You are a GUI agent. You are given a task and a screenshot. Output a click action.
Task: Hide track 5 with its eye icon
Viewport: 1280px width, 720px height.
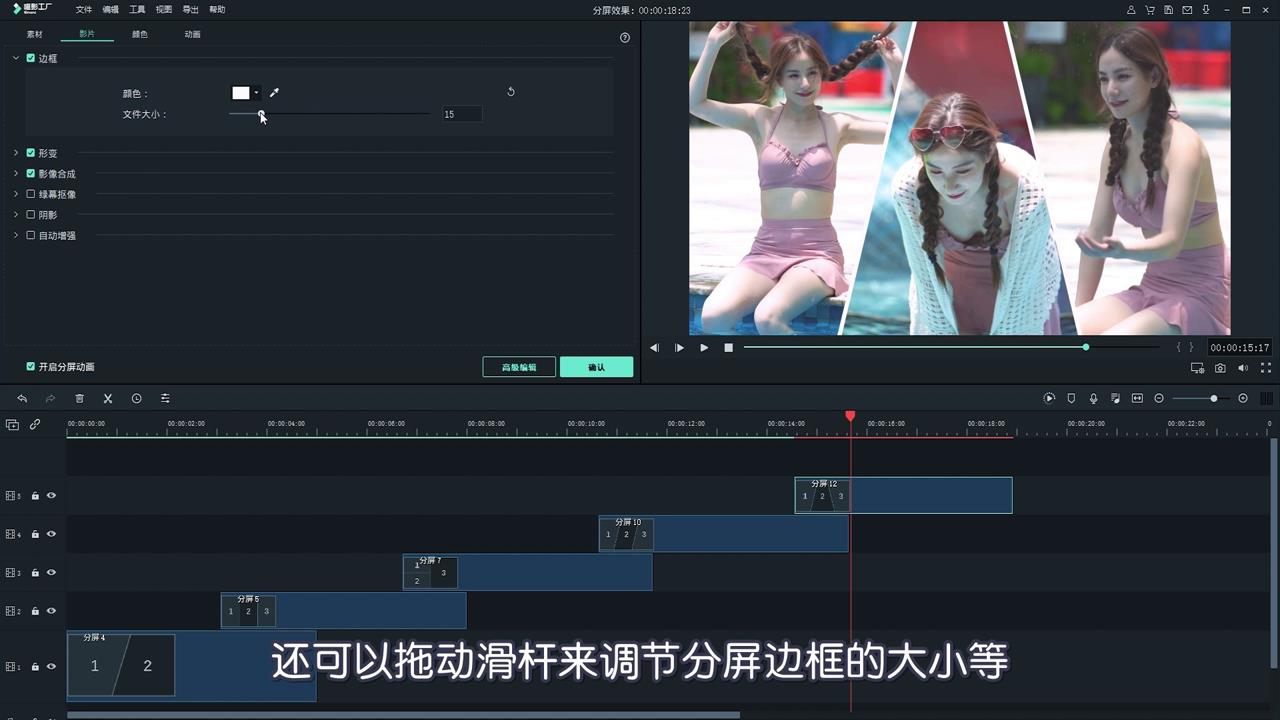click(x=51, y=496)
